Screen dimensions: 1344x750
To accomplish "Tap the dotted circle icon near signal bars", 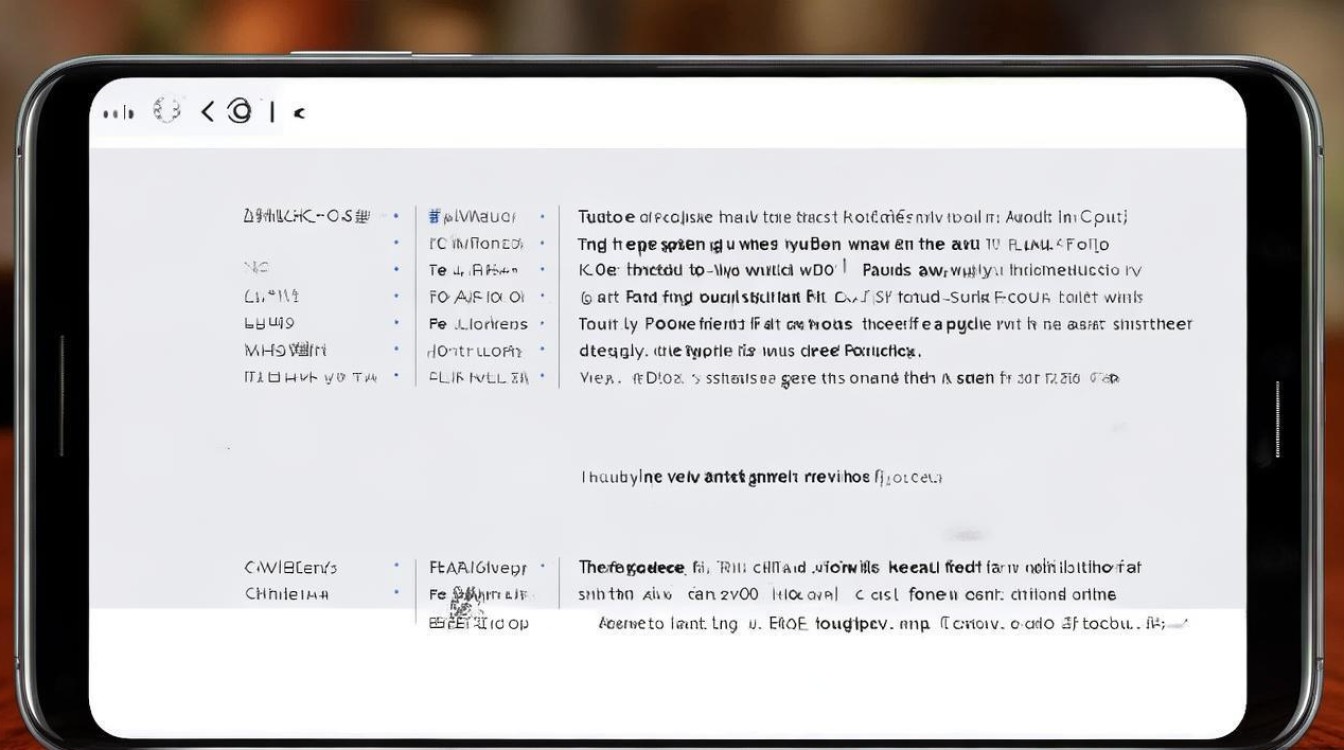I will click(167, 111).
